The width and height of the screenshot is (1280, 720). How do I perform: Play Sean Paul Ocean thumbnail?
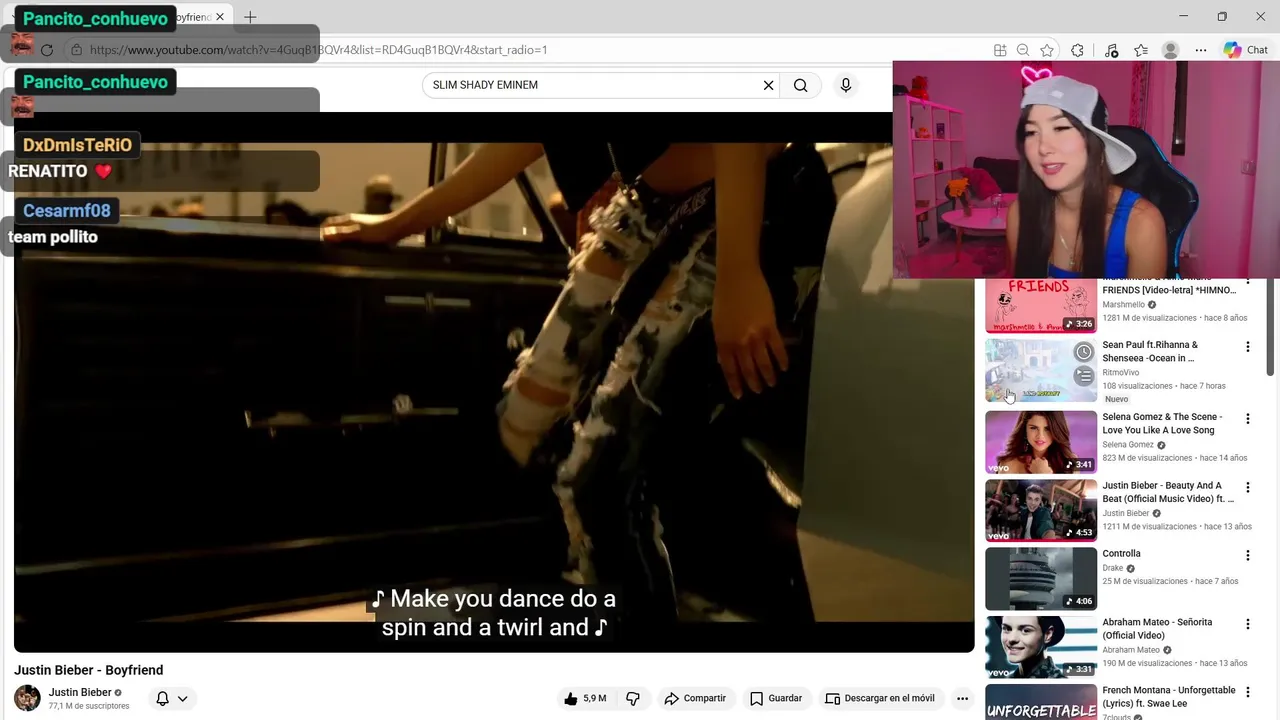click(1041, 370)
